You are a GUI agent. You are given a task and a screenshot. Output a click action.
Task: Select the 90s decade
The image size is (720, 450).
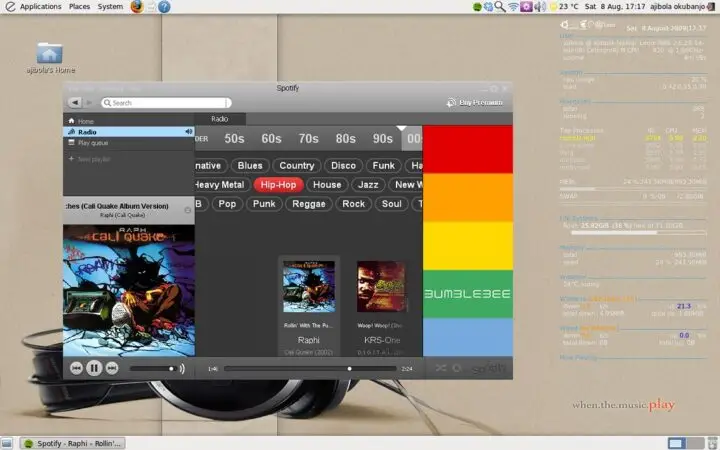pyautogui.click(x=382, y=139)
